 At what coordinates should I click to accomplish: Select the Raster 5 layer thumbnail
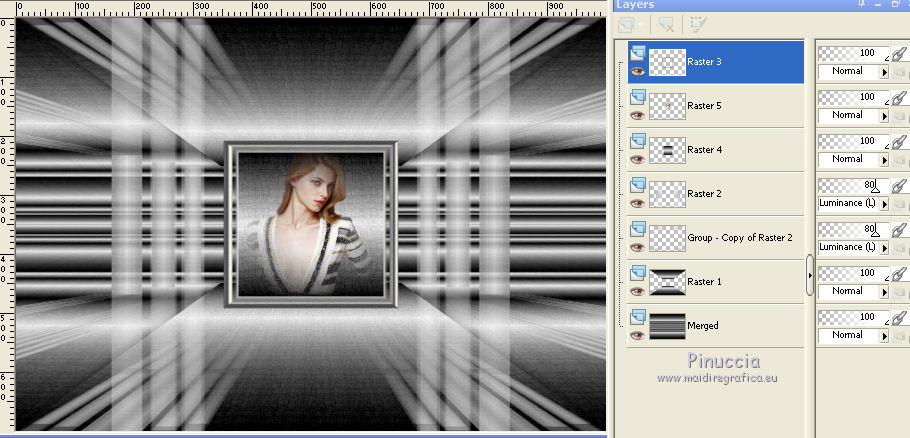click(x=667, y=106)
